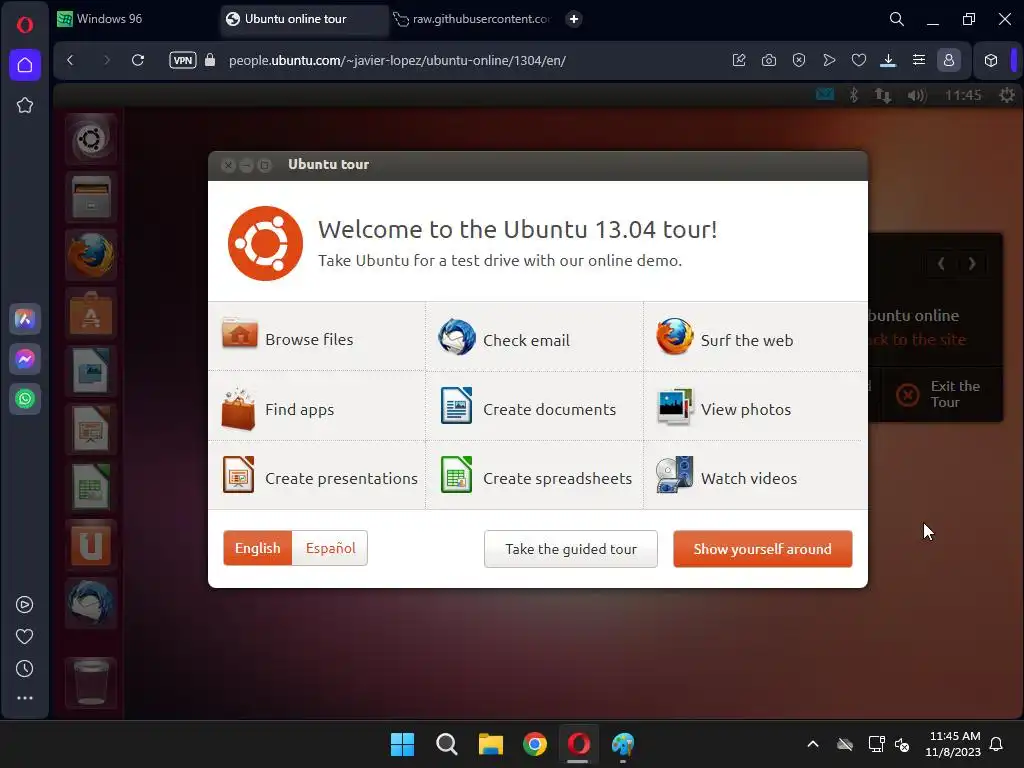Reload the current page

pyautogui.click(x=138, y=60)
